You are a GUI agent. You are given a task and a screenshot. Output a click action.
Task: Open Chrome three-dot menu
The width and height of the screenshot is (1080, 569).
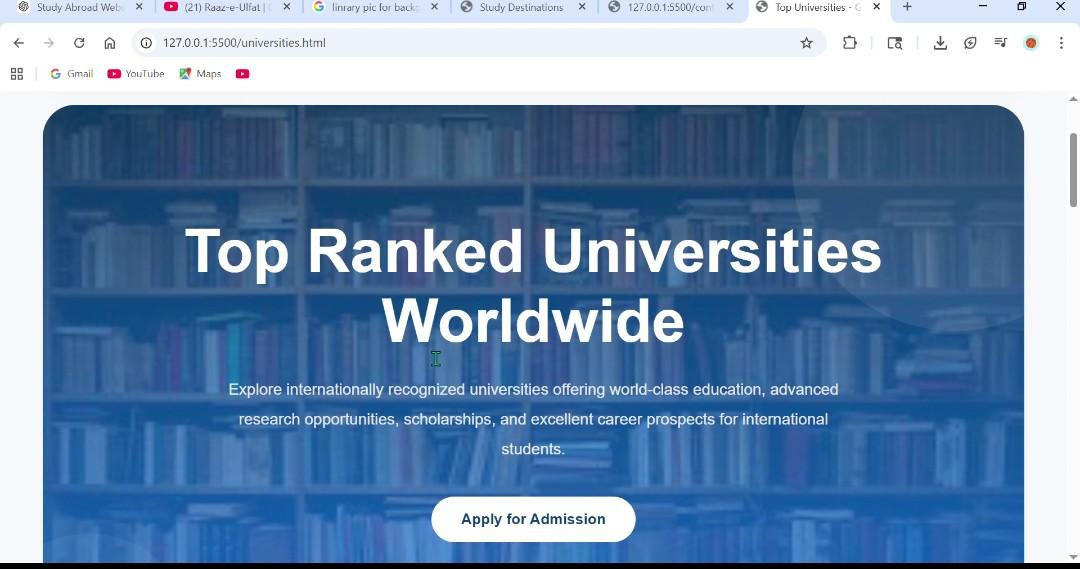tap(1061, 43)
